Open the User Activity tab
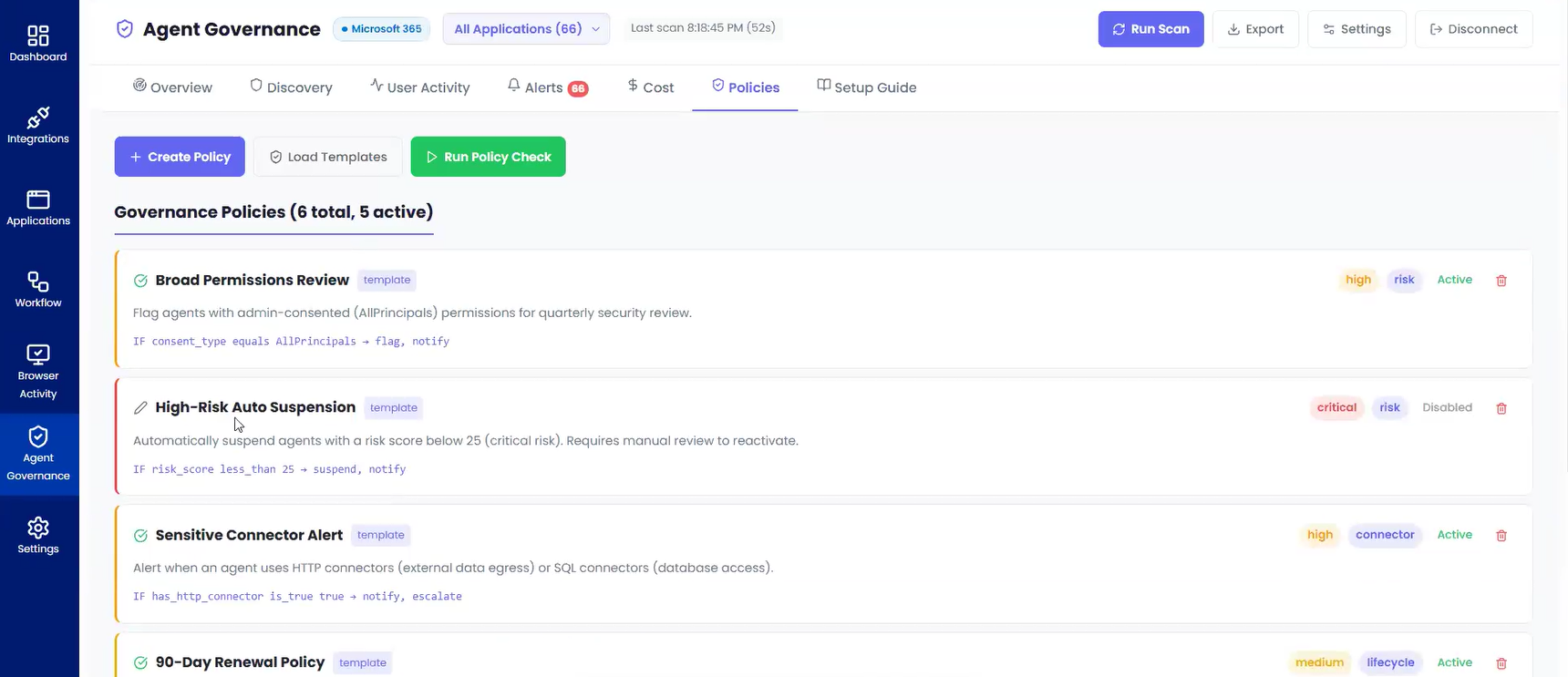Viewport: 1568px width, 677px height. (419, 87)
